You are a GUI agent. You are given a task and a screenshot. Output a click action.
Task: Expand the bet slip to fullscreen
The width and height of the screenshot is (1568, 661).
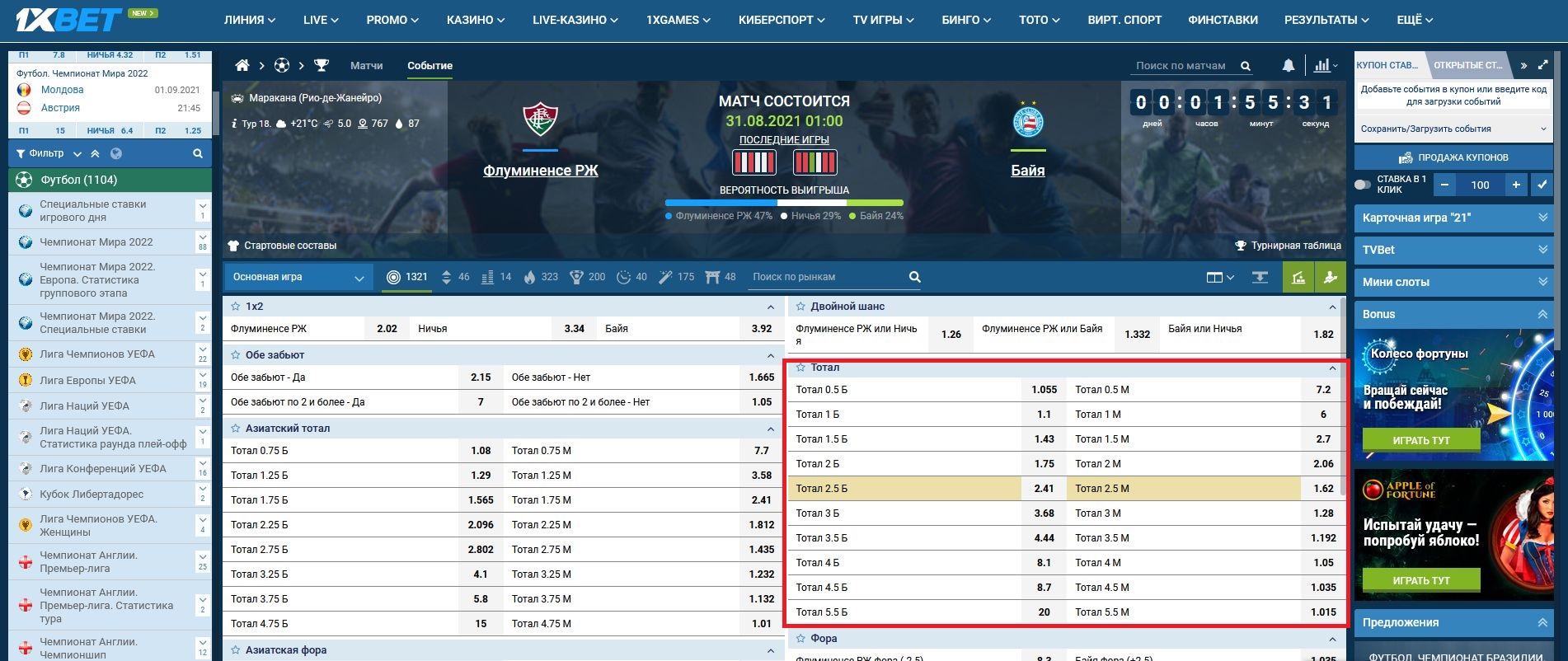pyautogui.click(x=1543, y=65)
